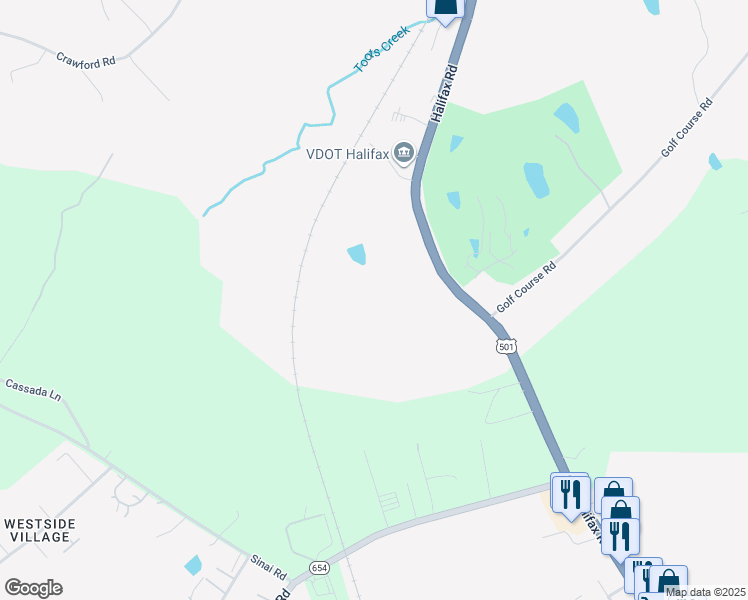The height and width of the screenshot is (600, 748).
Task: Click the Crawford Rd street label
Action: [x=86, y=61]
